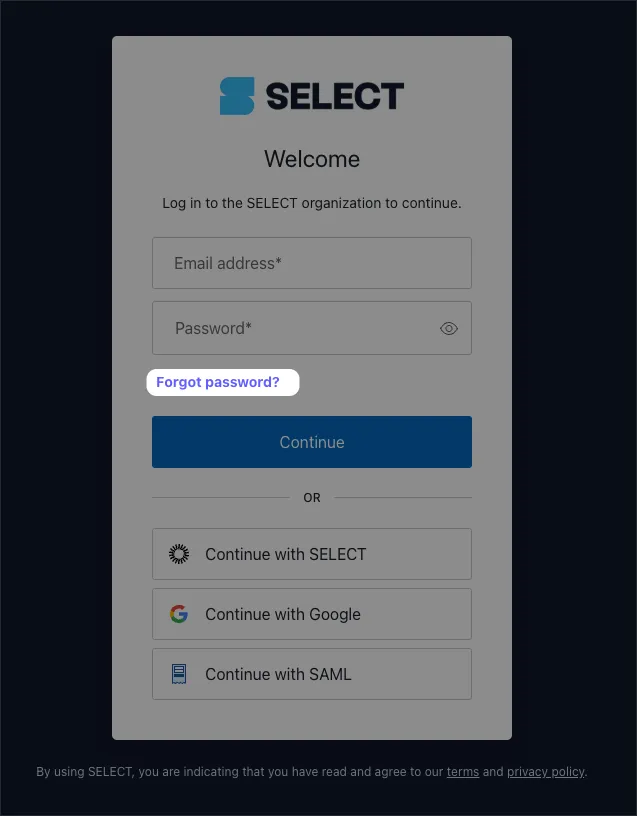Open the terms link in footer
Viewport: 637px width, 816px height.
(x=462, y=772)
